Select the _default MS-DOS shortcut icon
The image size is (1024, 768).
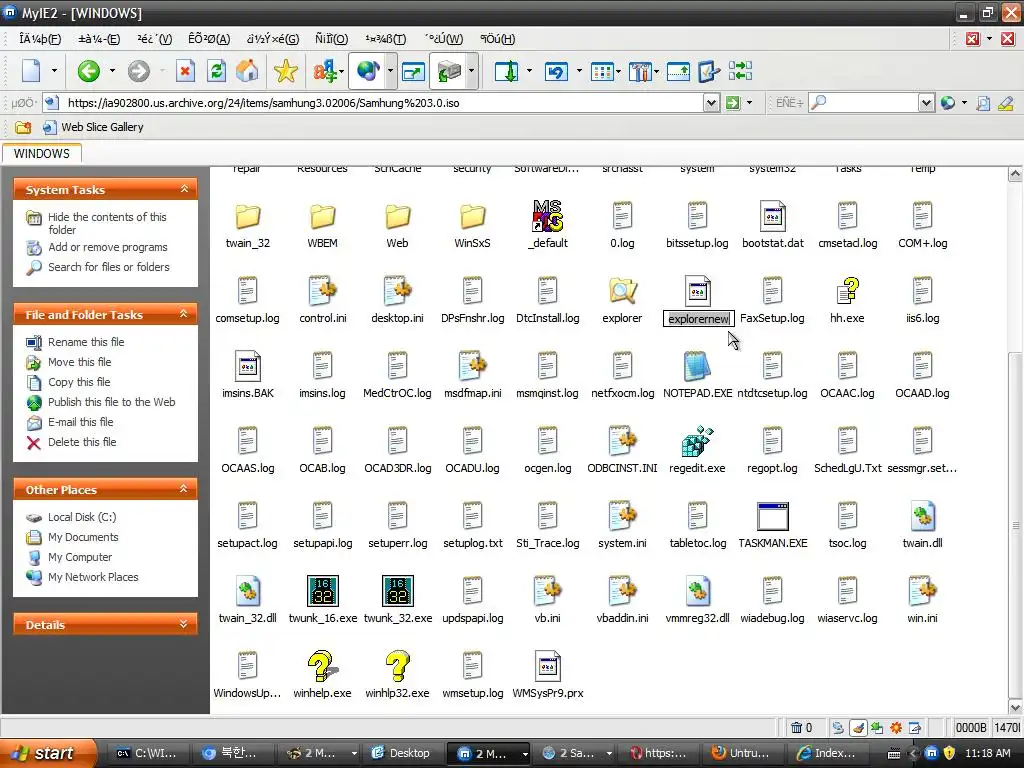tap(547, 216)
